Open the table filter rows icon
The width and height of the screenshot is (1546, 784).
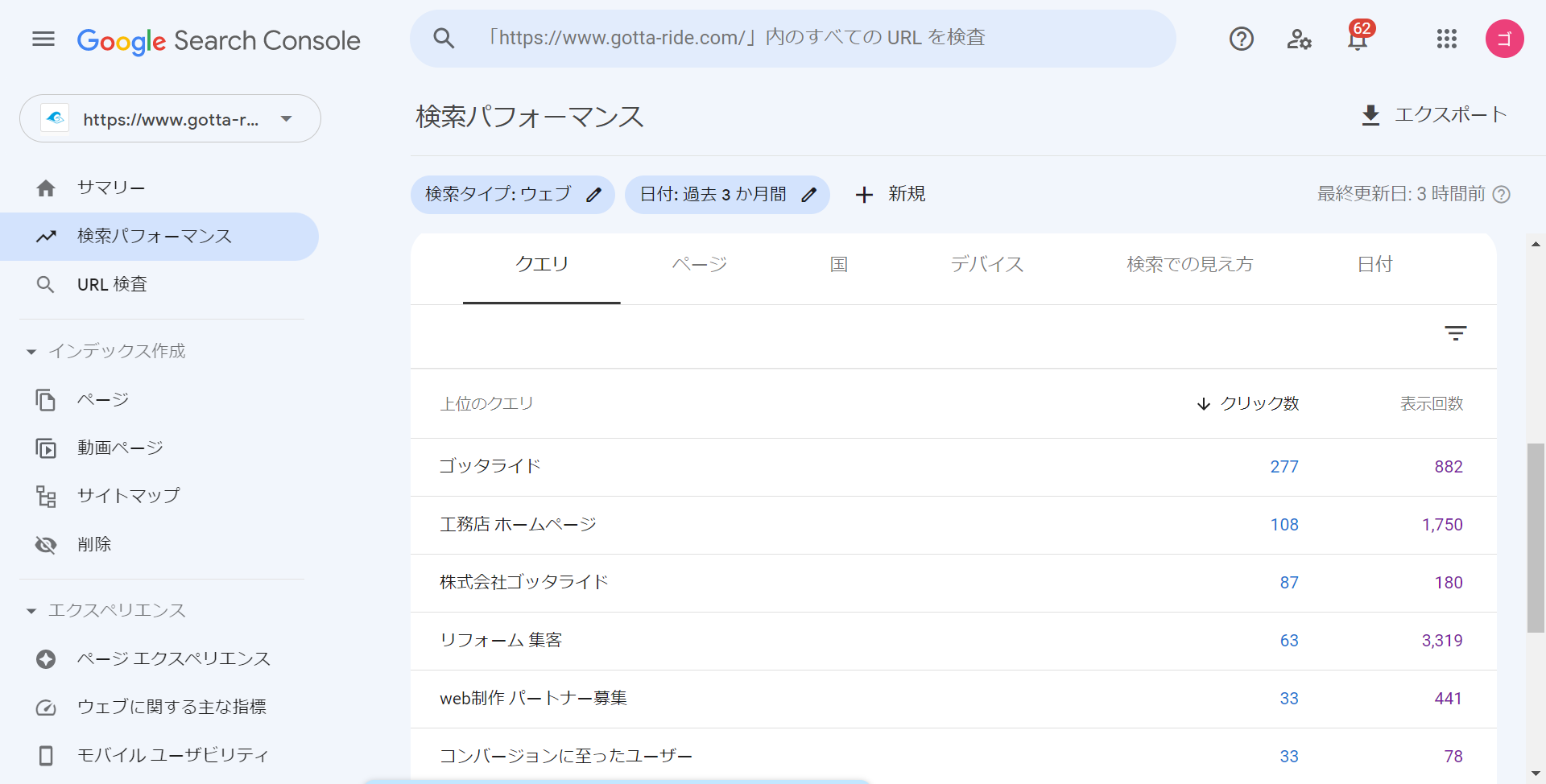(x=1455, y=333)
